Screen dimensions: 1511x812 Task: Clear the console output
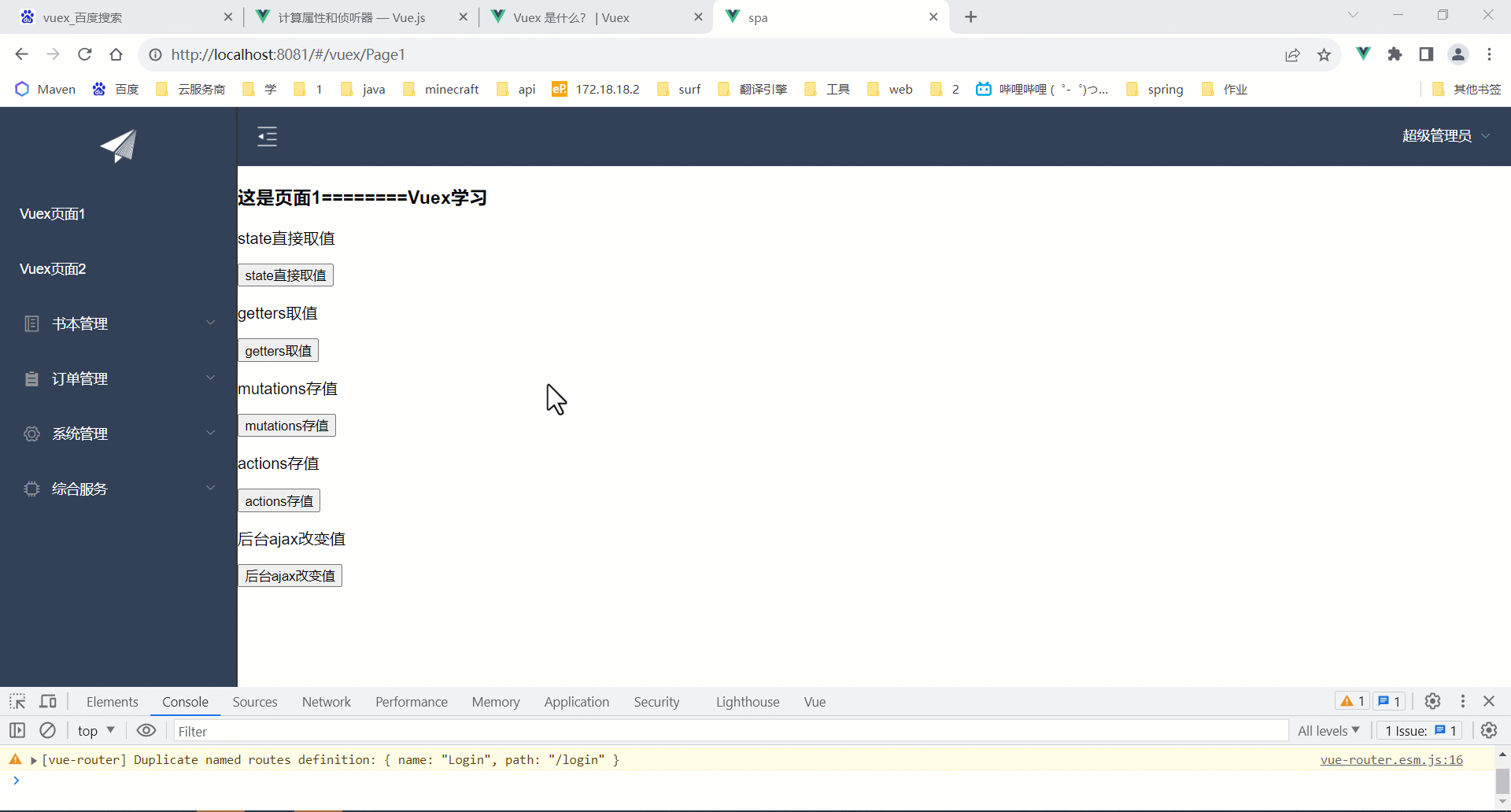48,730
